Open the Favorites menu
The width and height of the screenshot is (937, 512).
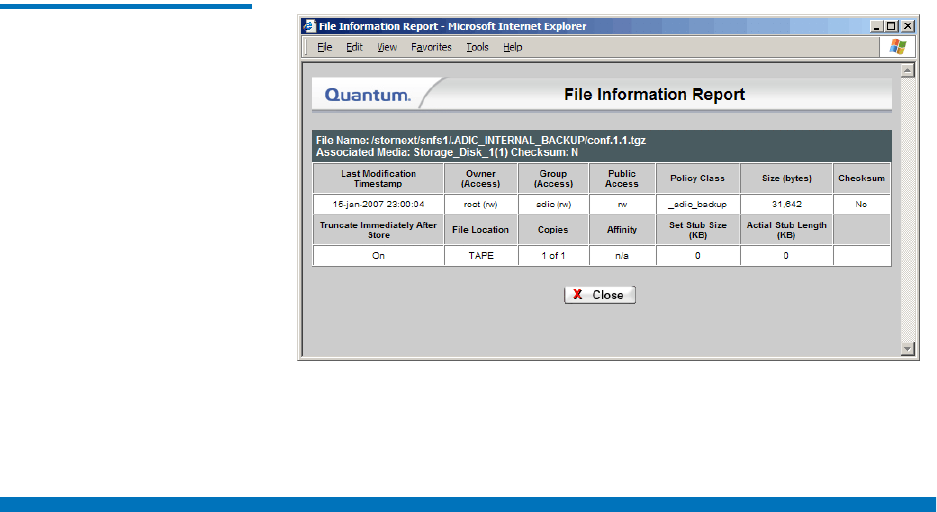[x=431, y=47]
